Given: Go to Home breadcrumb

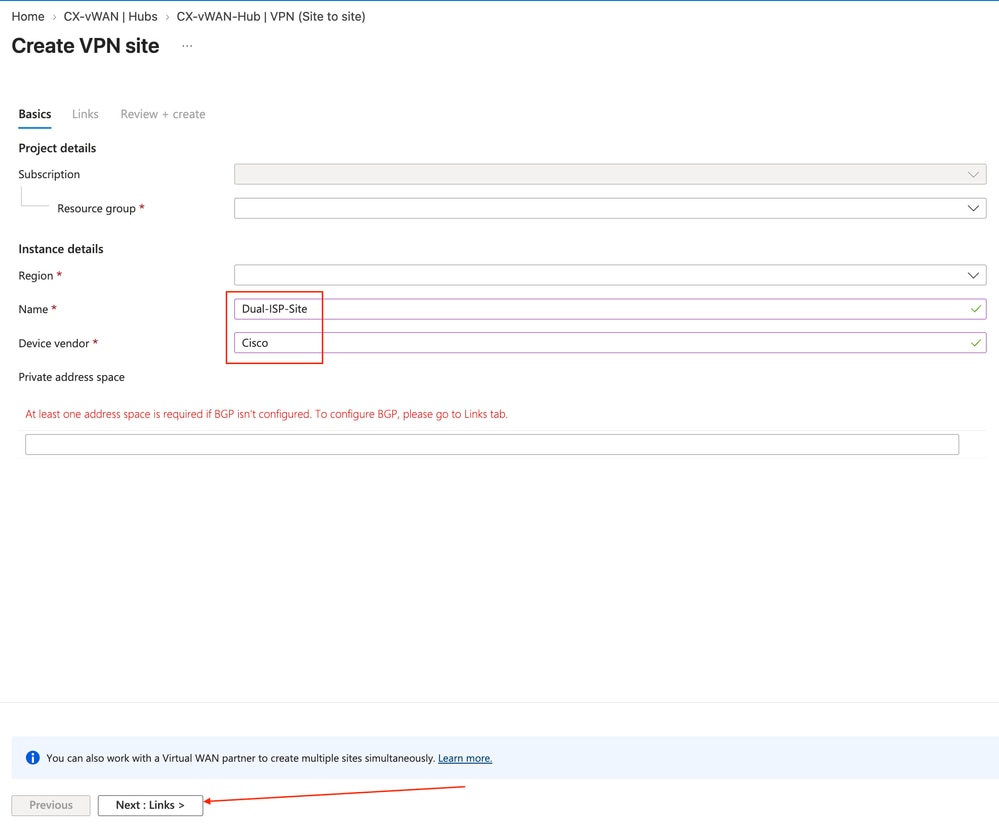Looking at the screenshot, I should 28,17.
